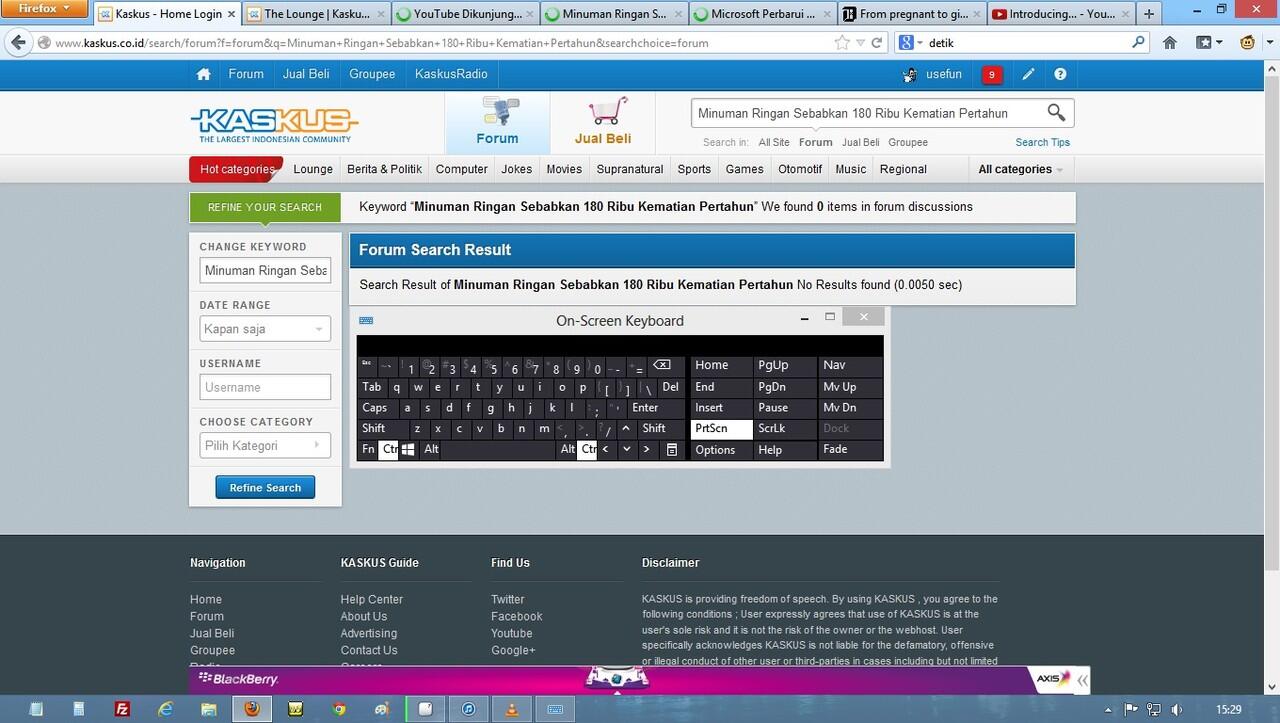Toggle the left Ctrl key on On-Screen Keyboard
This screenshot has height=723, width=1280.
[x=388, y=450]
